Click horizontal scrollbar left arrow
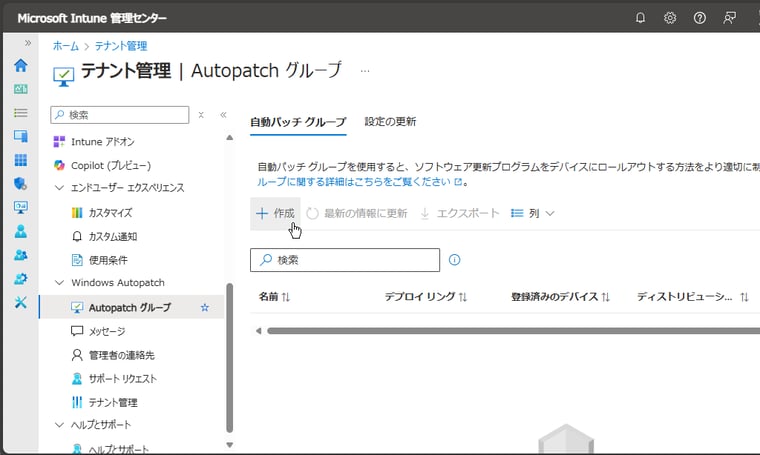This screenshot has height=455, width=760. 258,331
